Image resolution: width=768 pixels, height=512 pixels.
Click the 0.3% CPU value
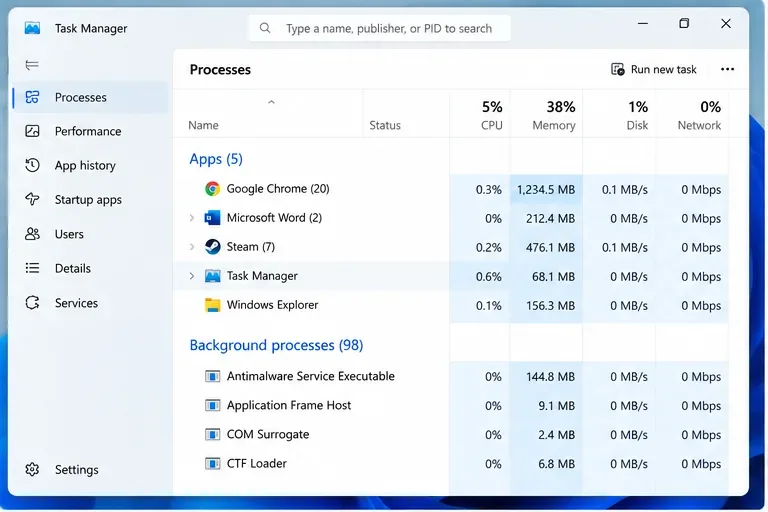coord(488,189)
